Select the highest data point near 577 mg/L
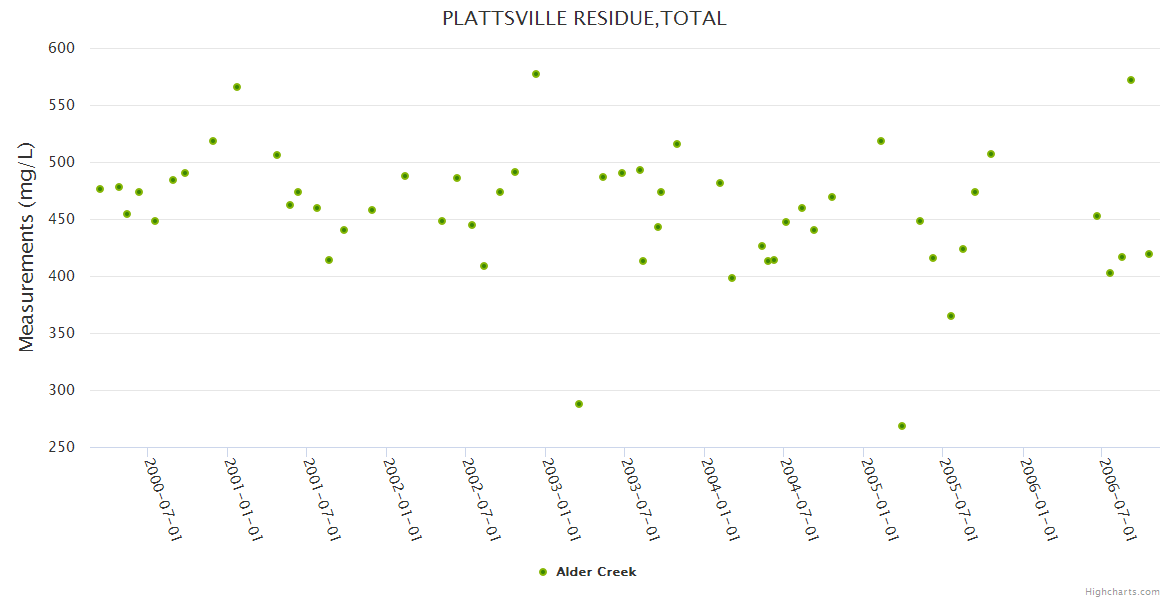Image resolution: width=1170 pixels, height=600 pixels. pos(536,74)
